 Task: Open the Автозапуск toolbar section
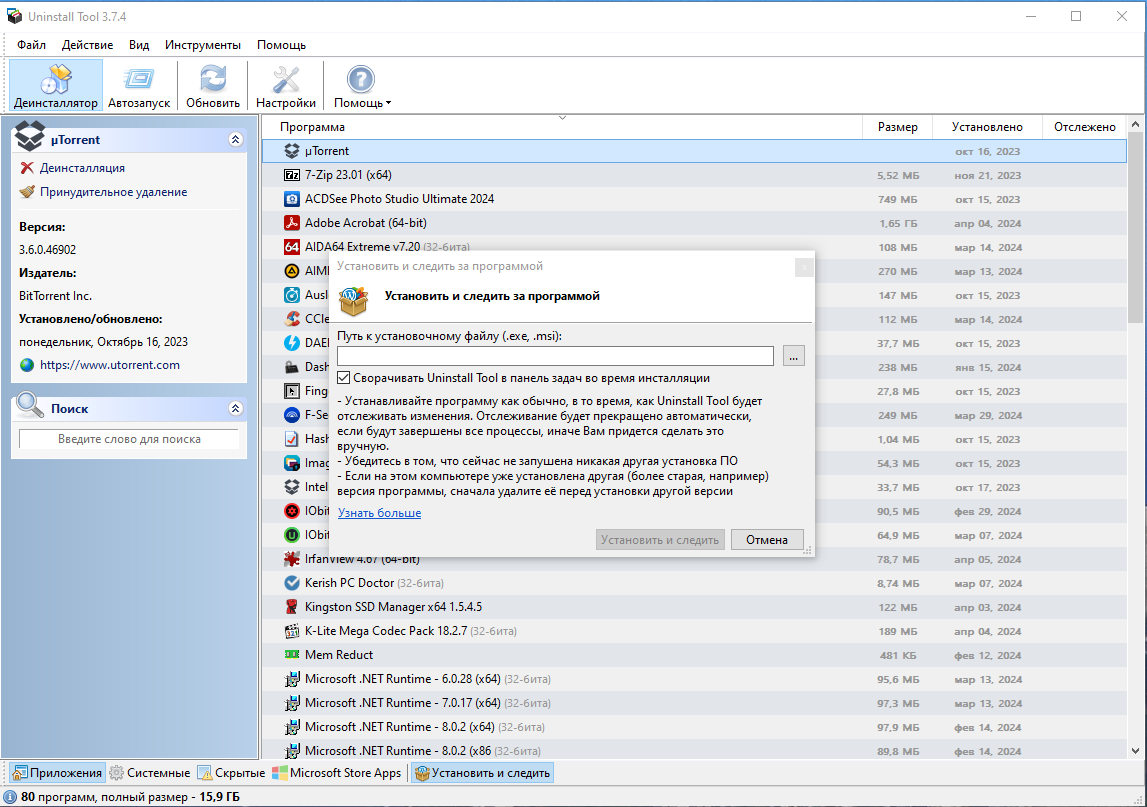click(139, 86)
